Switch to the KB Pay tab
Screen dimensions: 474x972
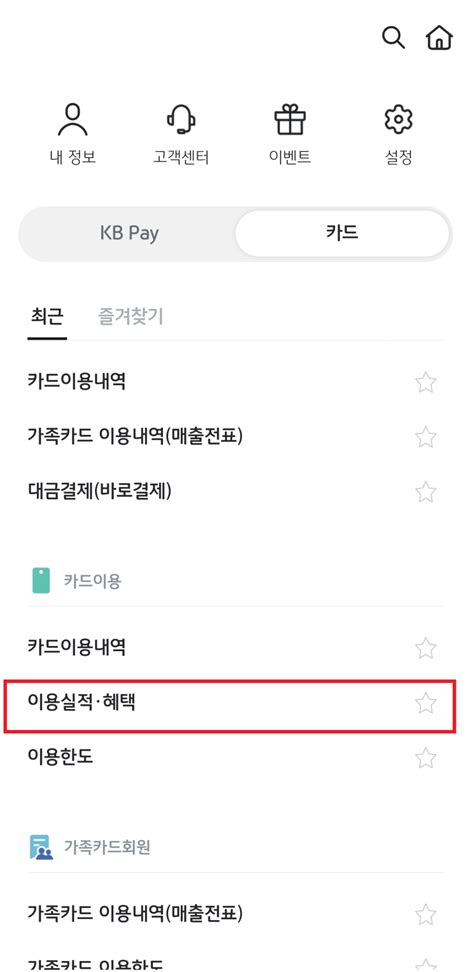click(129, 233)
